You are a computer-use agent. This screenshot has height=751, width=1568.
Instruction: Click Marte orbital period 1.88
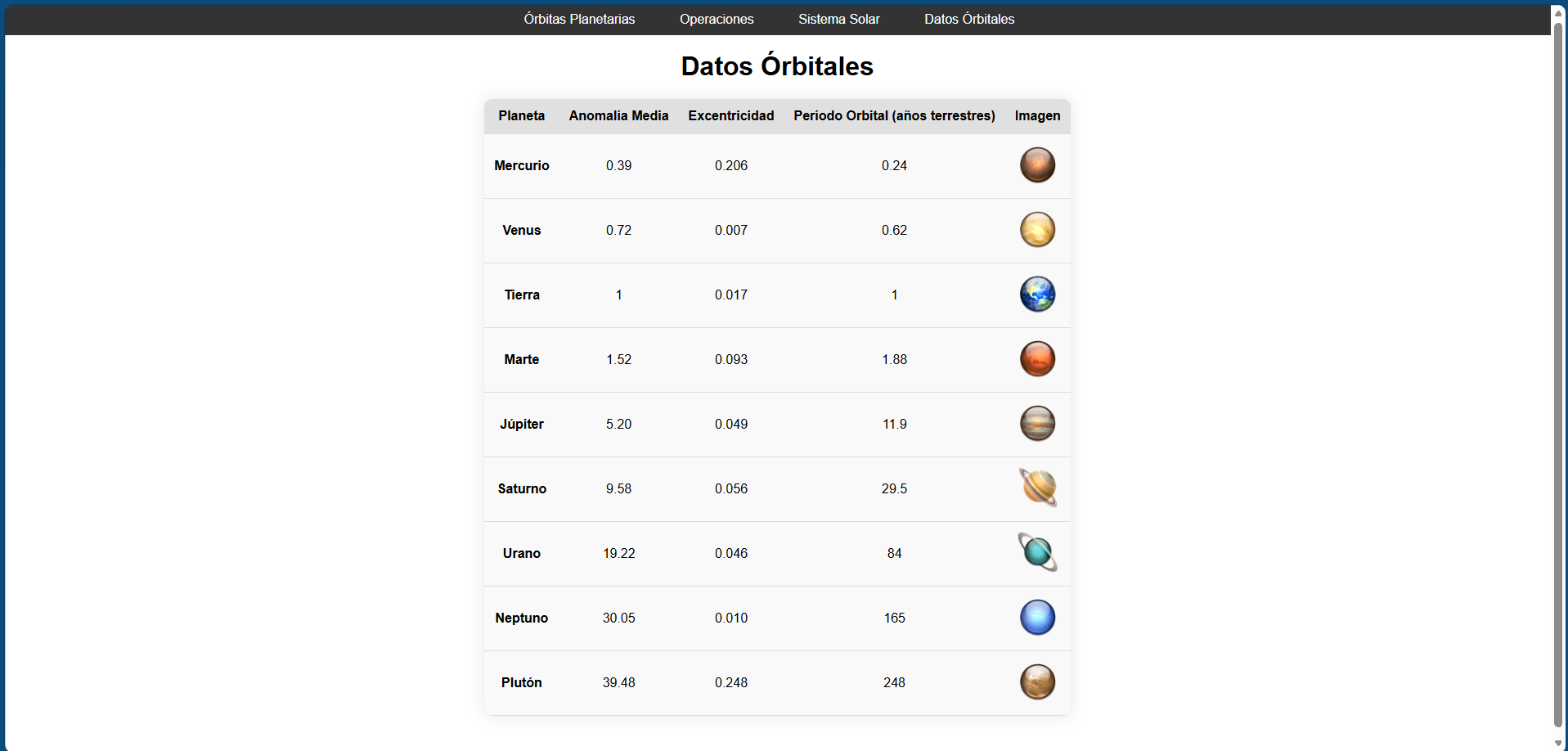point(894,360)
